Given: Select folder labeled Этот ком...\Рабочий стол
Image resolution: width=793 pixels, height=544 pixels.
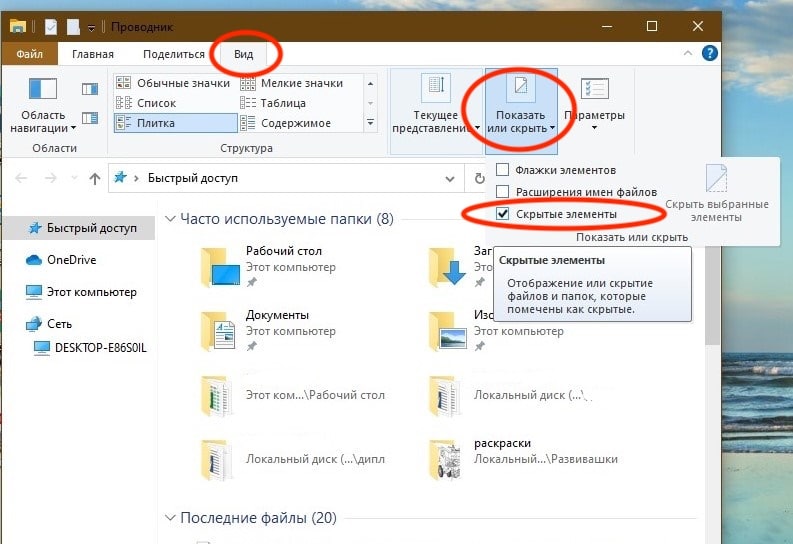Looking at the screenshot, I should click(292, 395).
